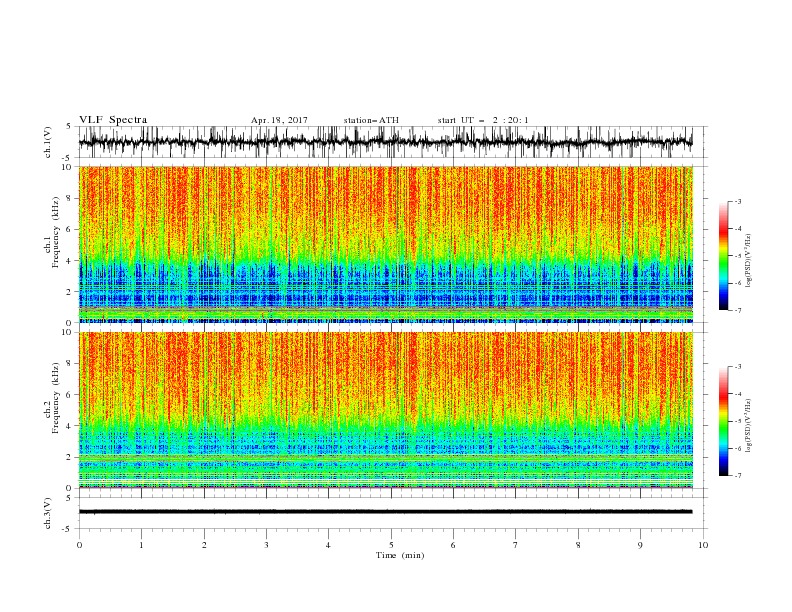
Task: Click the "Time (min)" axis title
Action: pyautogui.click(x=400, y=555)
